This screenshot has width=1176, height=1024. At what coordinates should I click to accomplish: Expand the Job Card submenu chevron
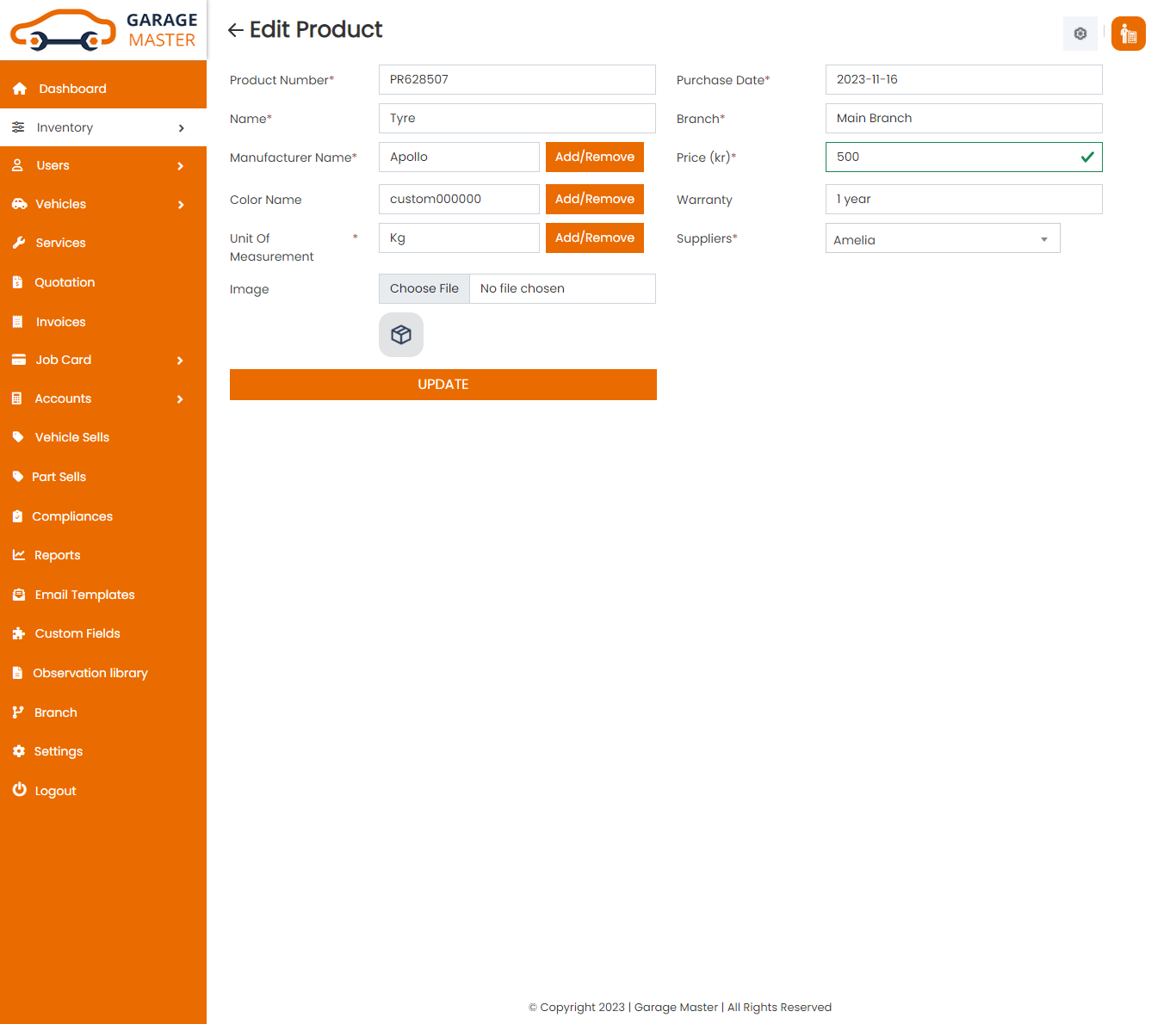180,361
